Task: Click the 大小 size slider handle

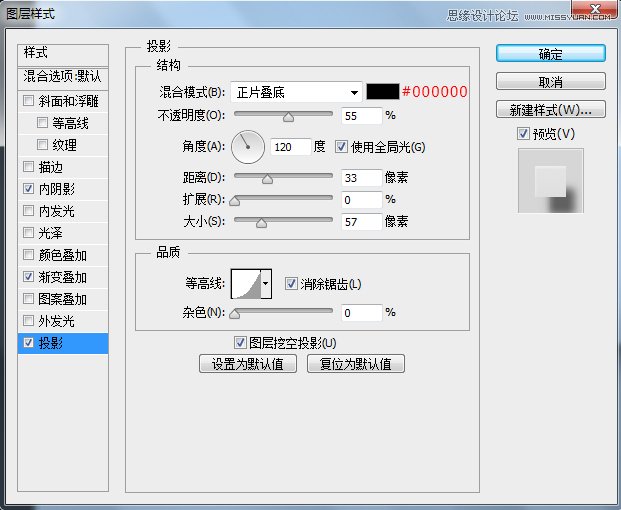Action: [261, 223]
